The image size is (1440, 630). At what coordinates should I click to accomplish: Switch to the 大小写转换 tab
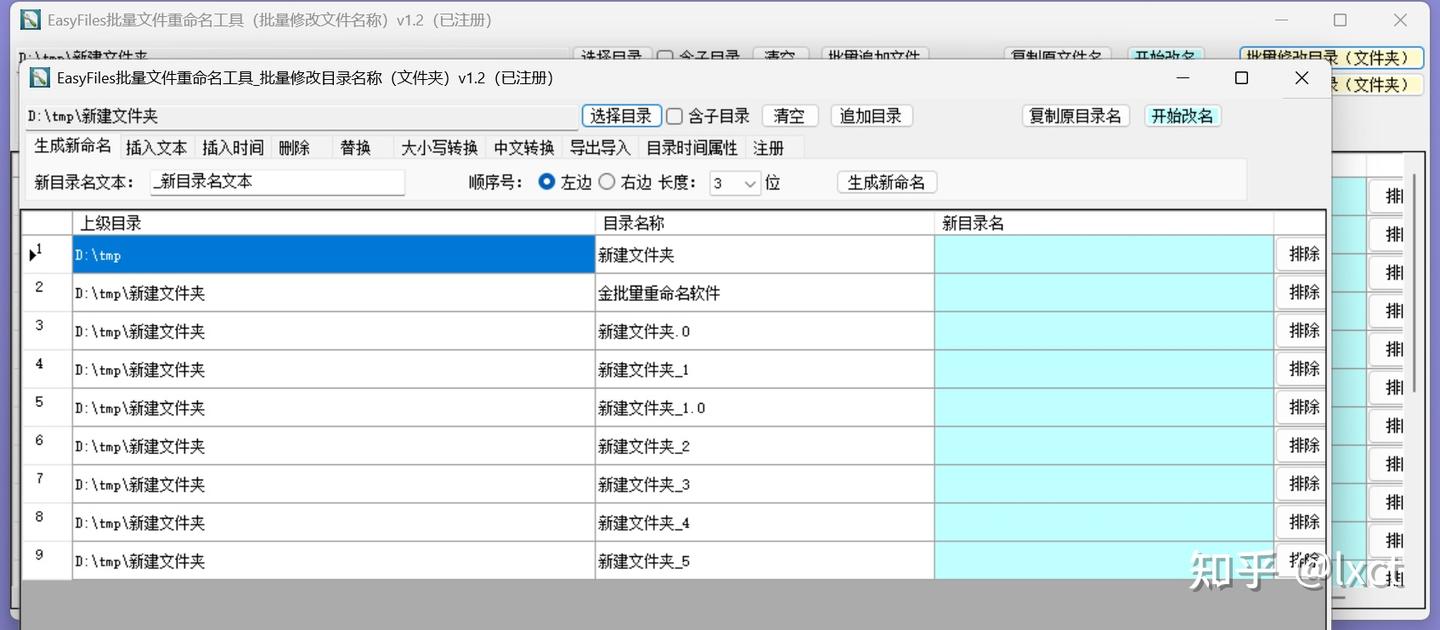[x=438, y=147]
